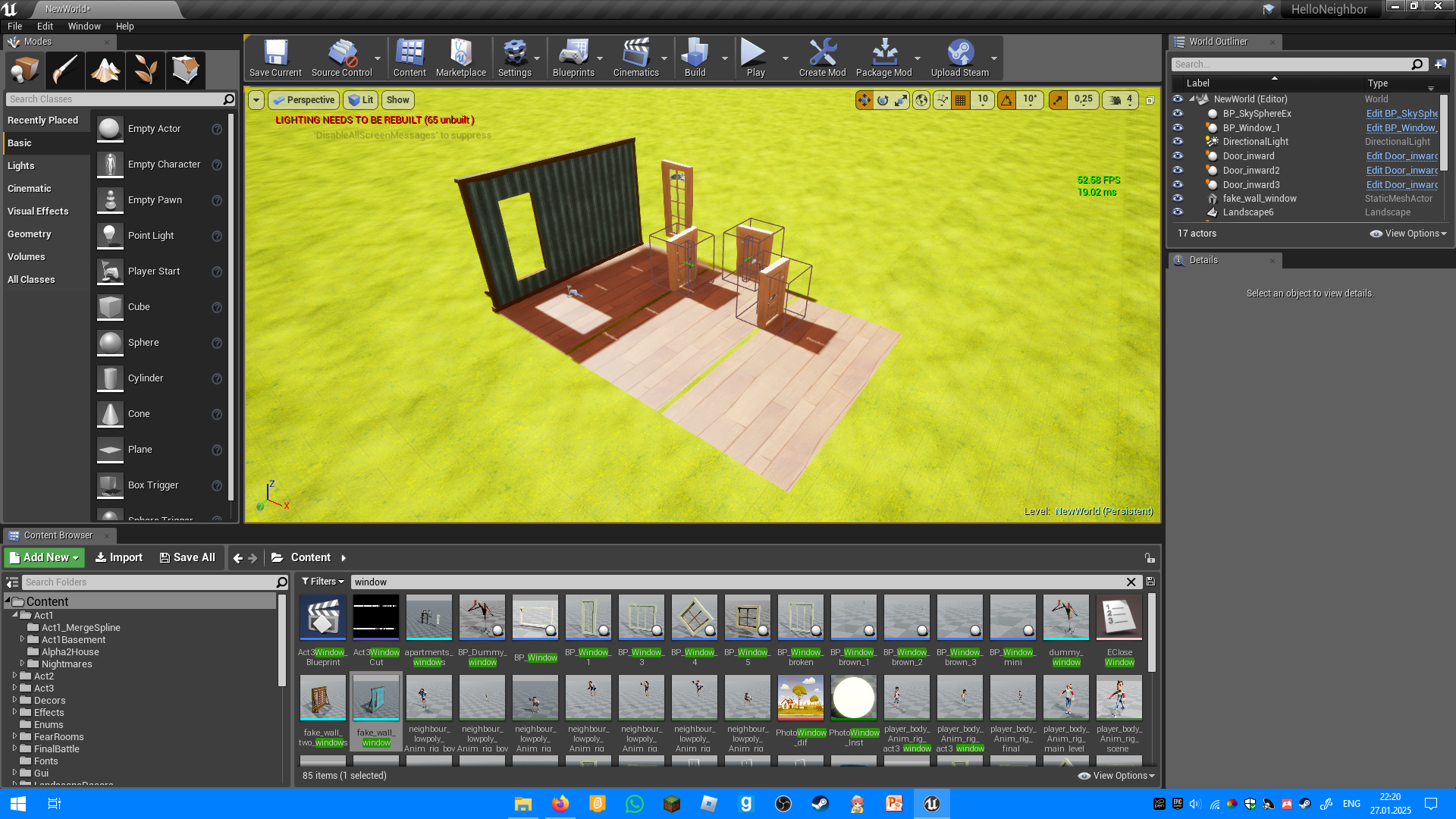
Task: Save the search as collection icon
Action: (1150, 582)
